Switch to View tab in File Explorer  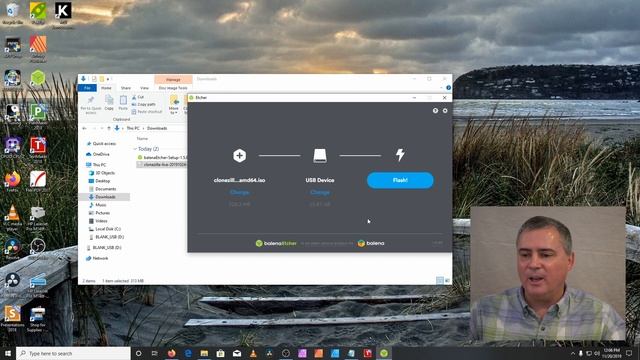144,88
